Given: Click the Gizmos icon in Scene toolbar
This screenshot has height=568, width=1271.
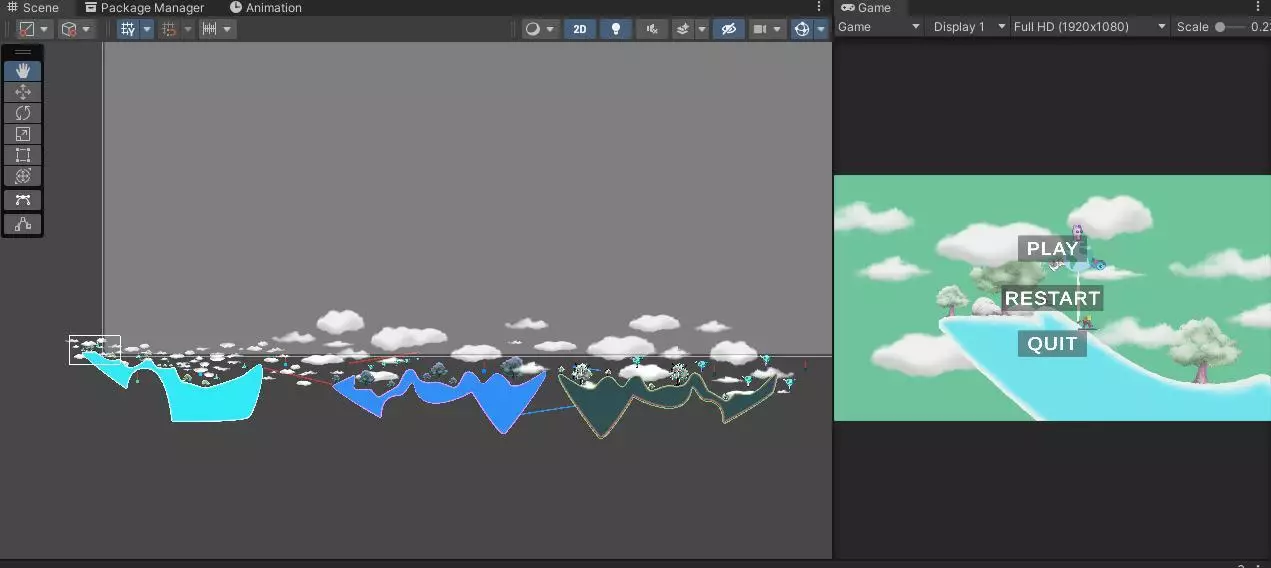Looking at the screenshot, I should tap(801, 29).
